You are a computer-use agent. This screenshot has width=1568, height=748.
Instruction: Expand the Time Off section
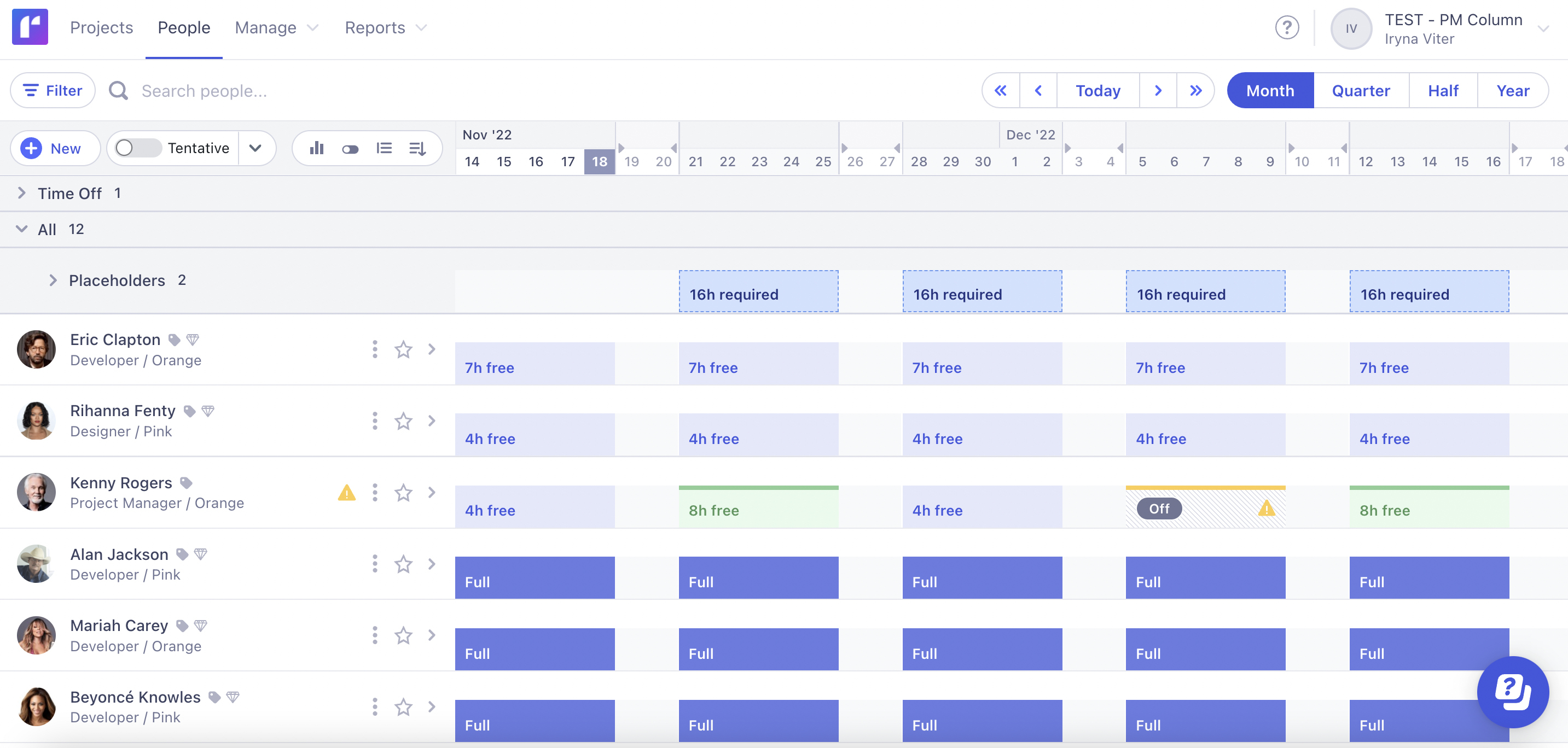click(x=22, y=193)
